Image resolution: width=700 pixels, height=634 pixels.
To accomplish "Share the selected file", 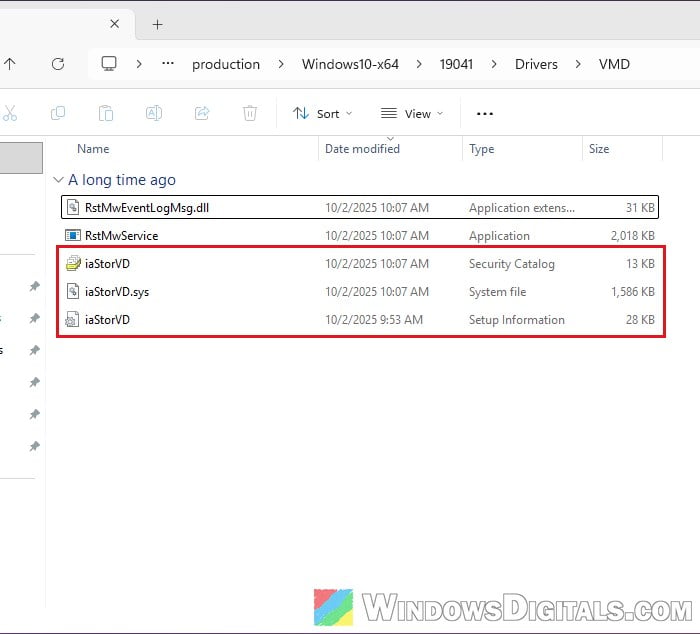I will [x=202, y=113].
